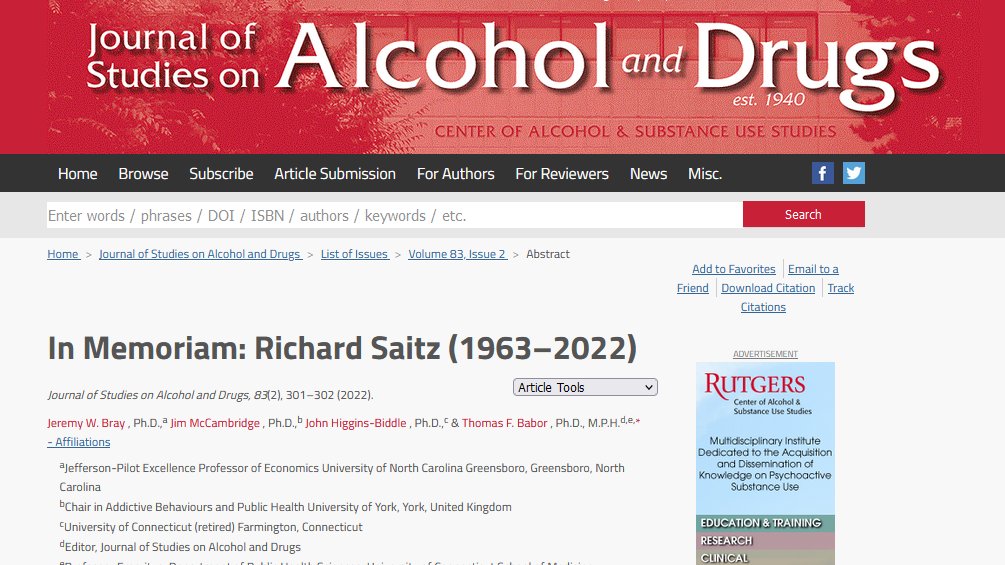Viewport: 1005px width, 565px height.
Task: Click the article title In Memoriam heading
Action: tap(342, 348)
